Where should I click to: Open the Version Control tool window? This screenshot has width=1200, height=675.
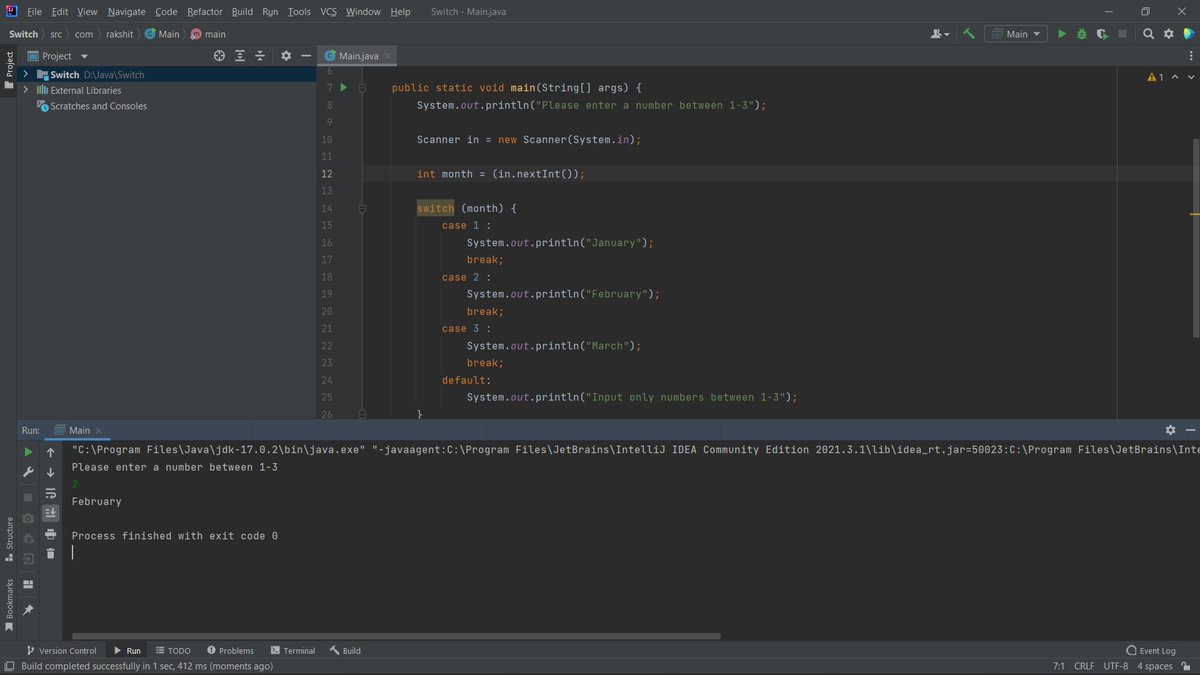62,650
